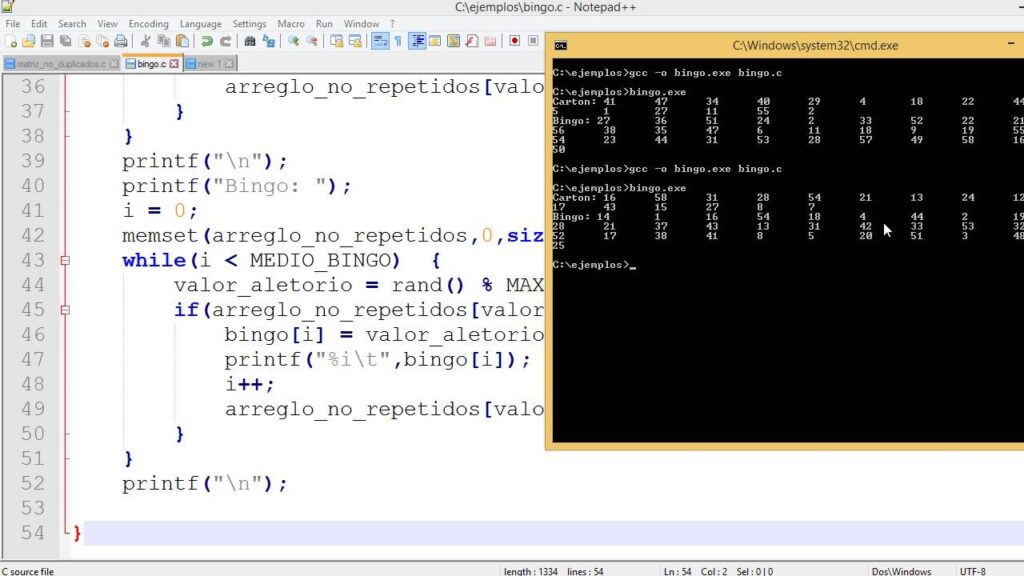Click the cmd.exe window title bar icon

pos(560,45)
